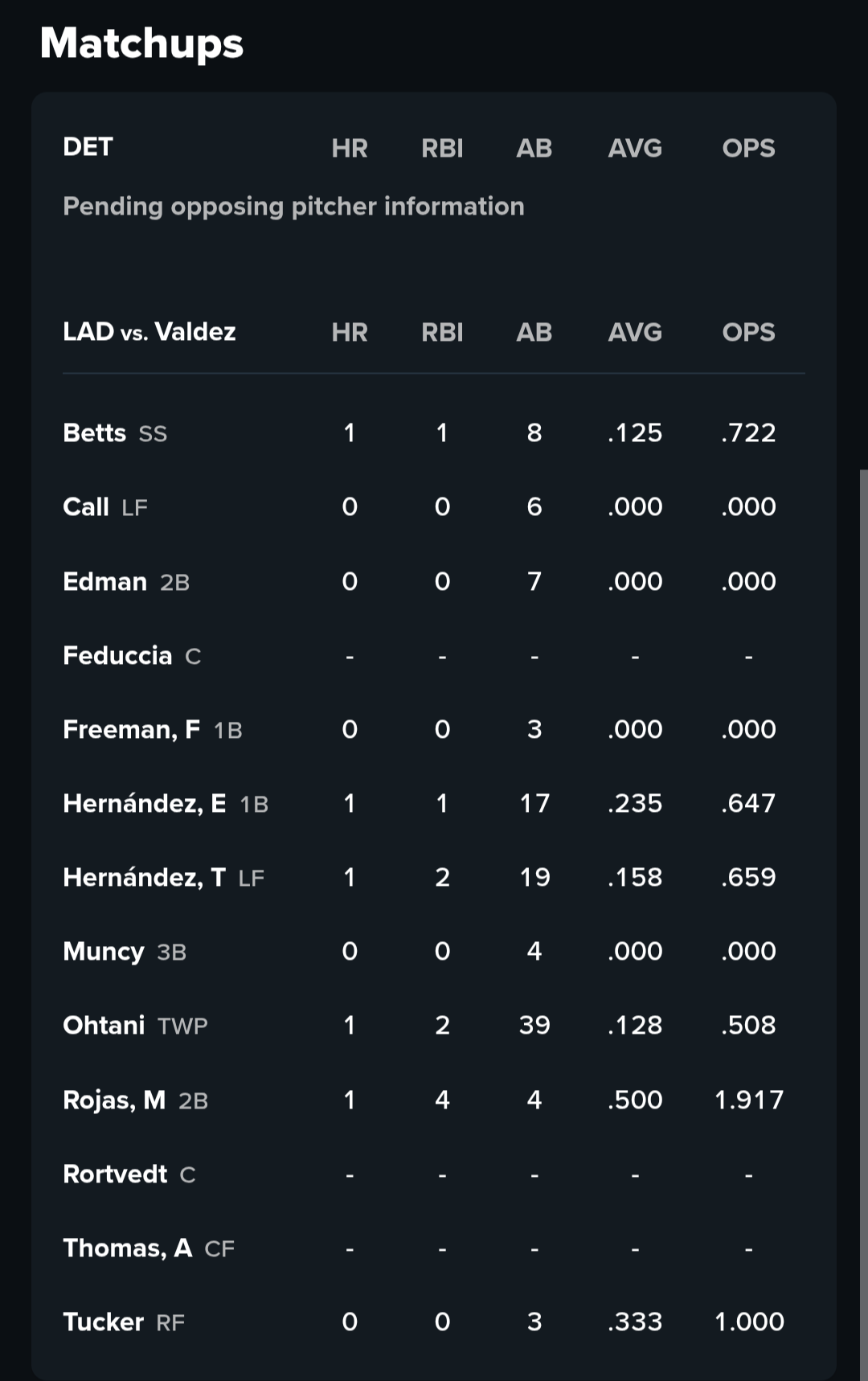Select Feduccia C player row

pyautogui.click(x=434, y=655)
